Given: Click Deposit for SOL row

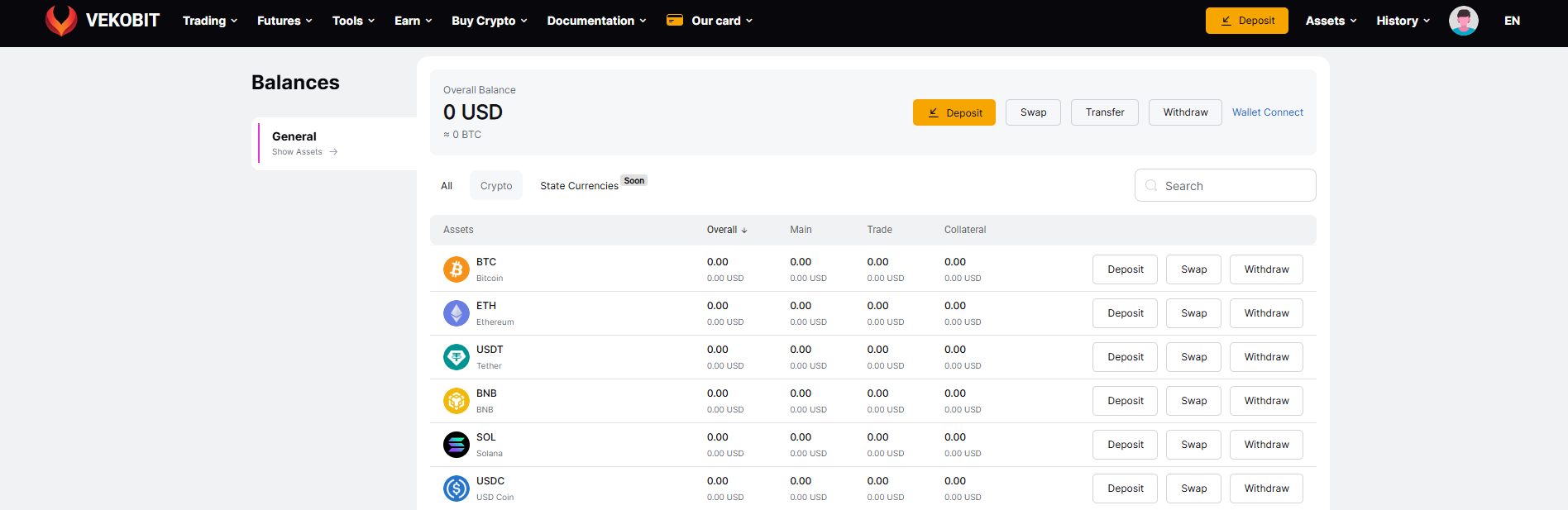Looking at the screenshot, I should (x=1125, y=445).
